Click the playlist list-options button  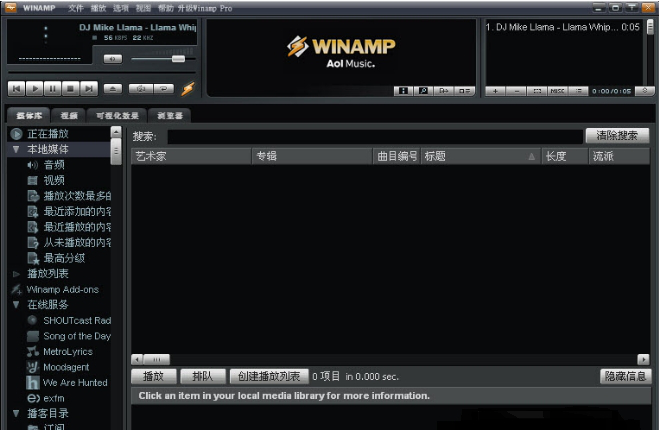point(578,91)
